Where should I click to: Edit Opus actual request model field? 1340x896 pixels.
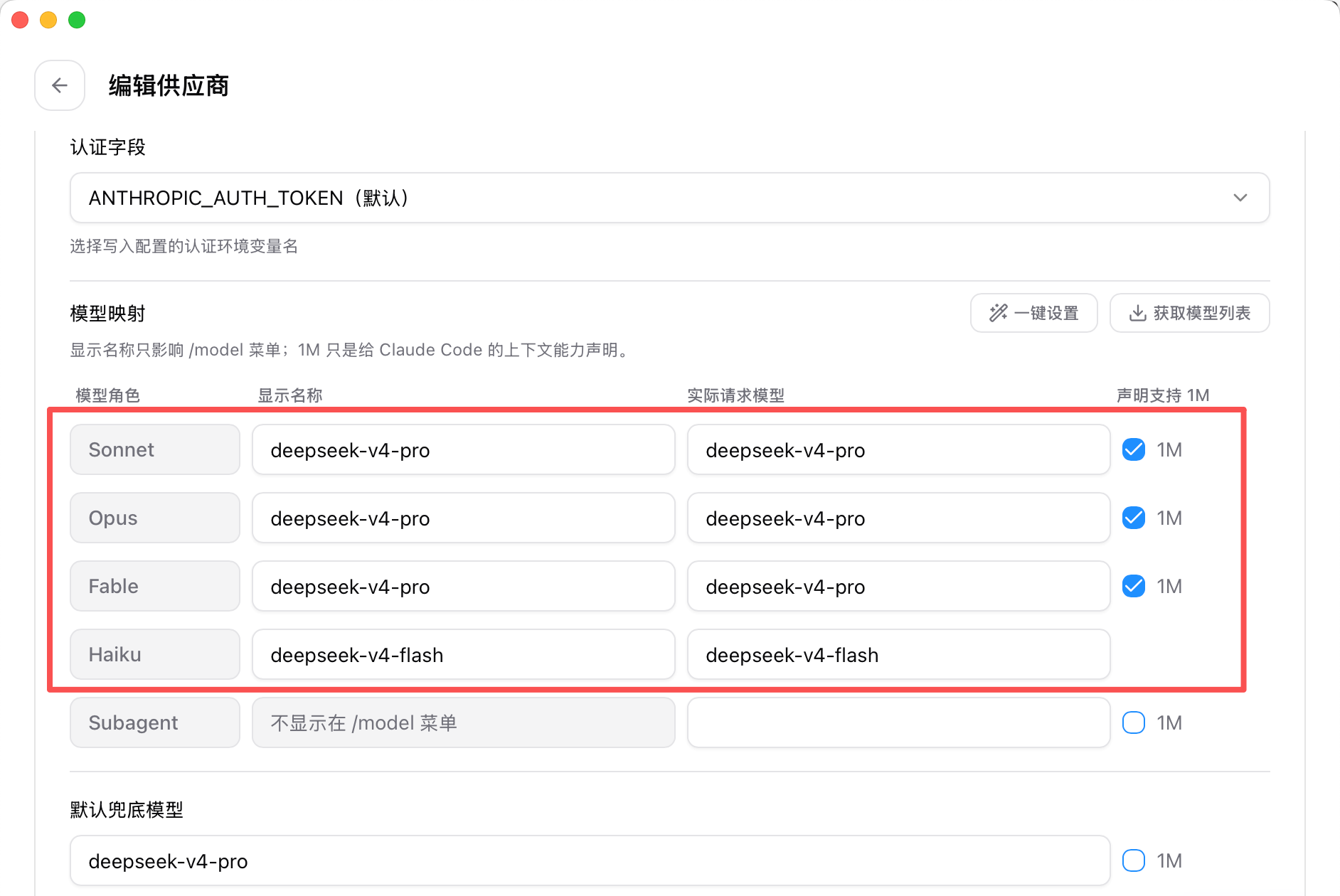[x=898, y=518]
